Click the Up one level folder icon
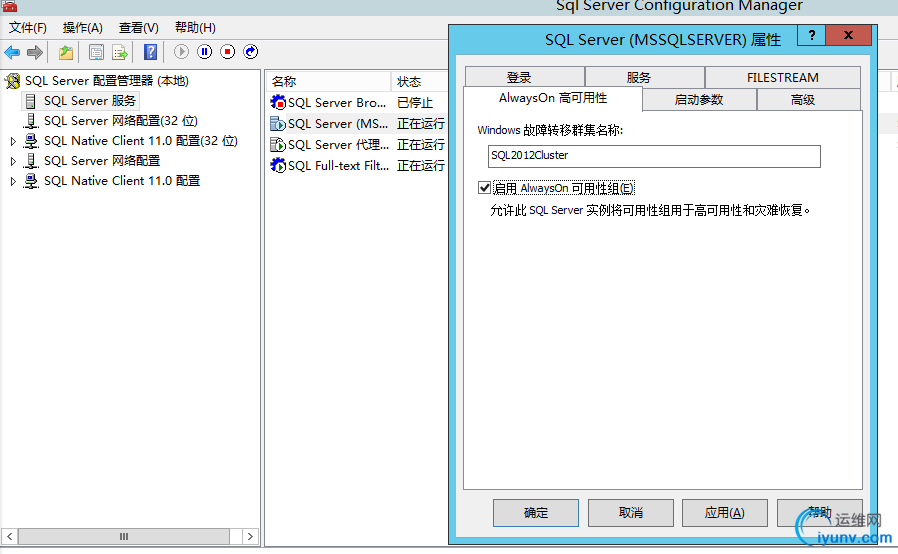The width and height of the screenshot is (898, 554). click(x=66, y=53)
